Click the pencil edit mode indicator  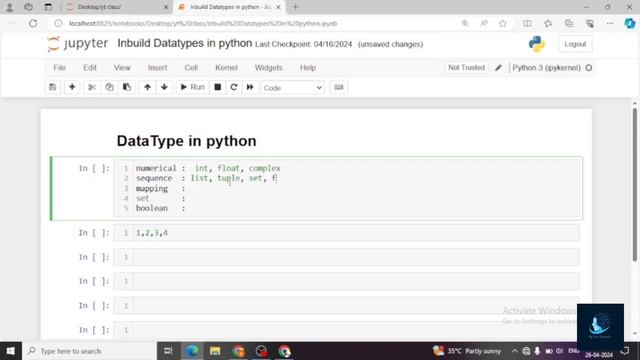[498, 68]
